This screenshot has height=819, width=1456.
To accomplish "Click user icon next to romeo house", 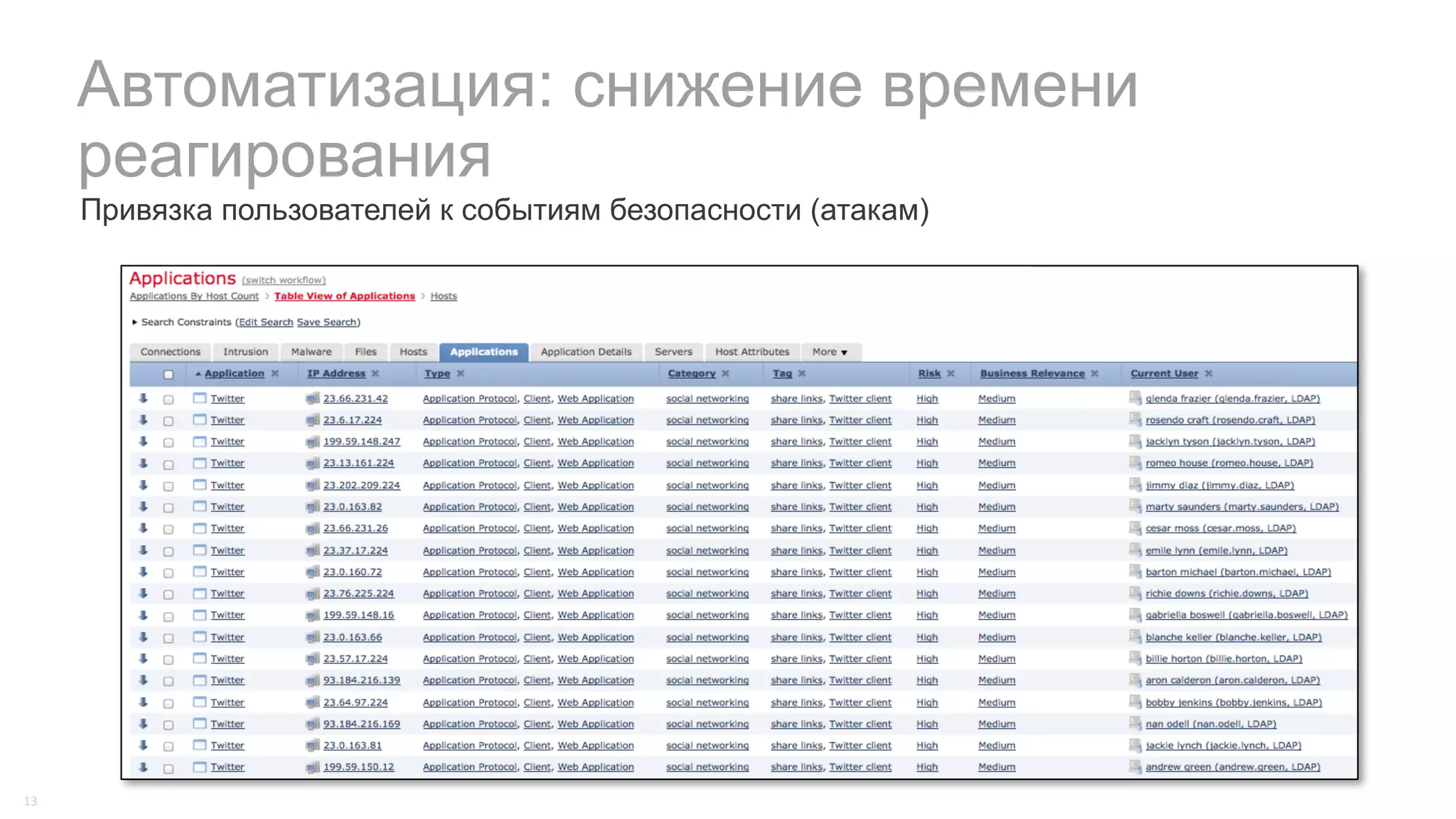I will (1135, 463).
